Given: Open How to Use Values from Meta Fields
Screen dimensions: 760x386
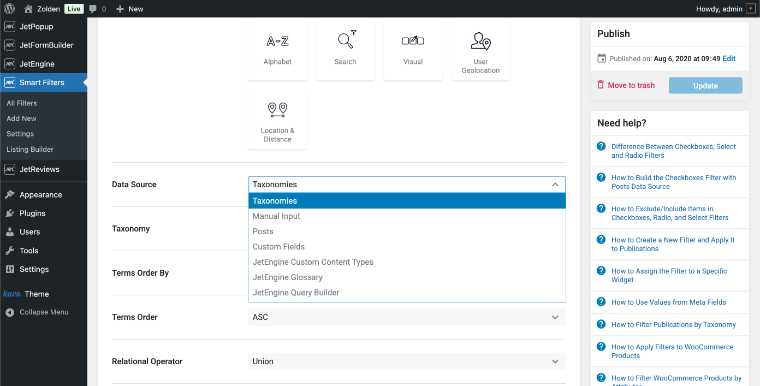Looking at the screenshot, I should 668,302.
